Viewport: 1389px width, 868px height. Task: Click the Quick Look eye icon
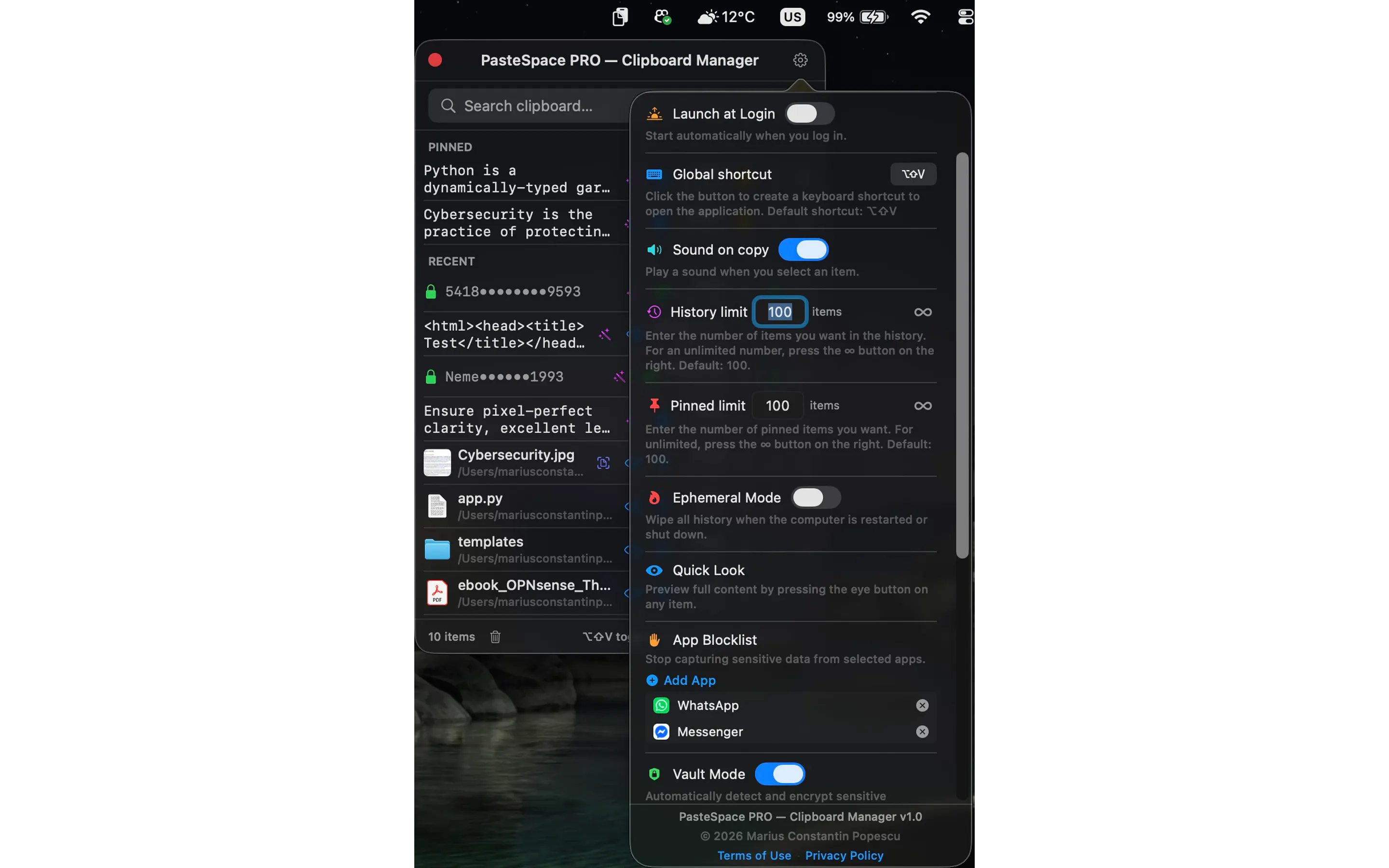[654, 570]
